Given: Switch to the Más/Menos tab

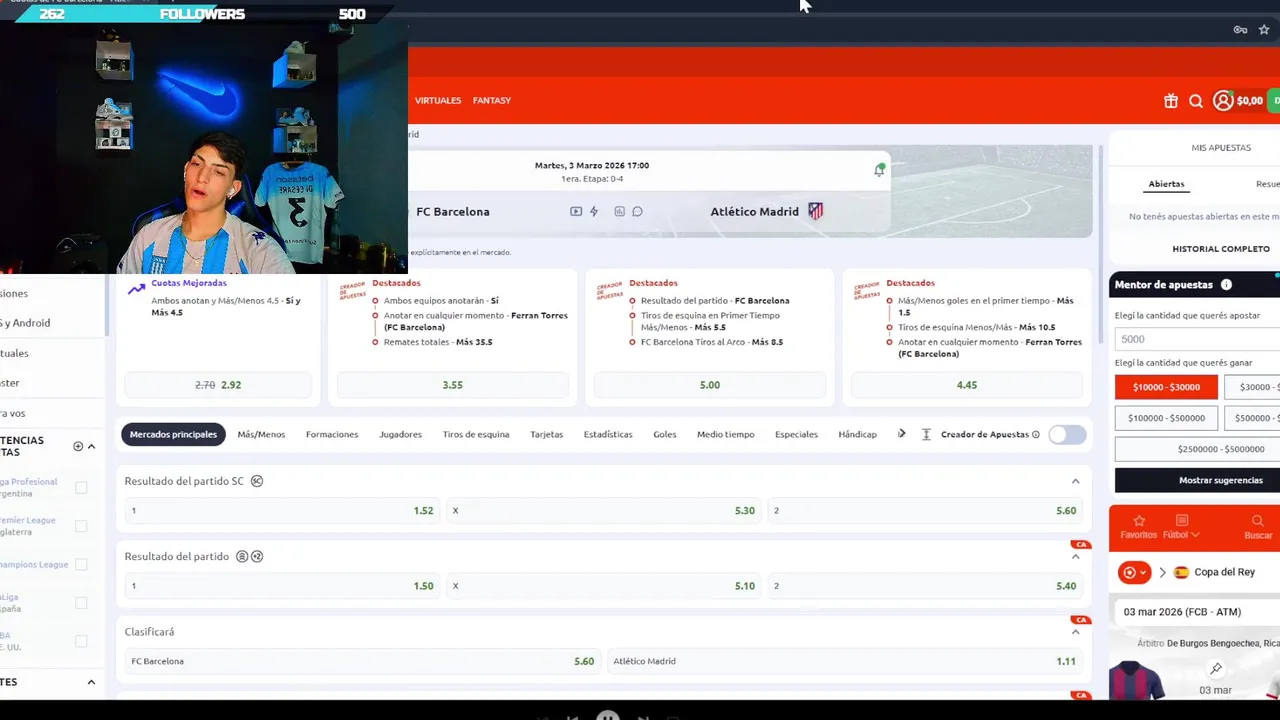Looking at the screenshot, I should (x=261, y=434).
